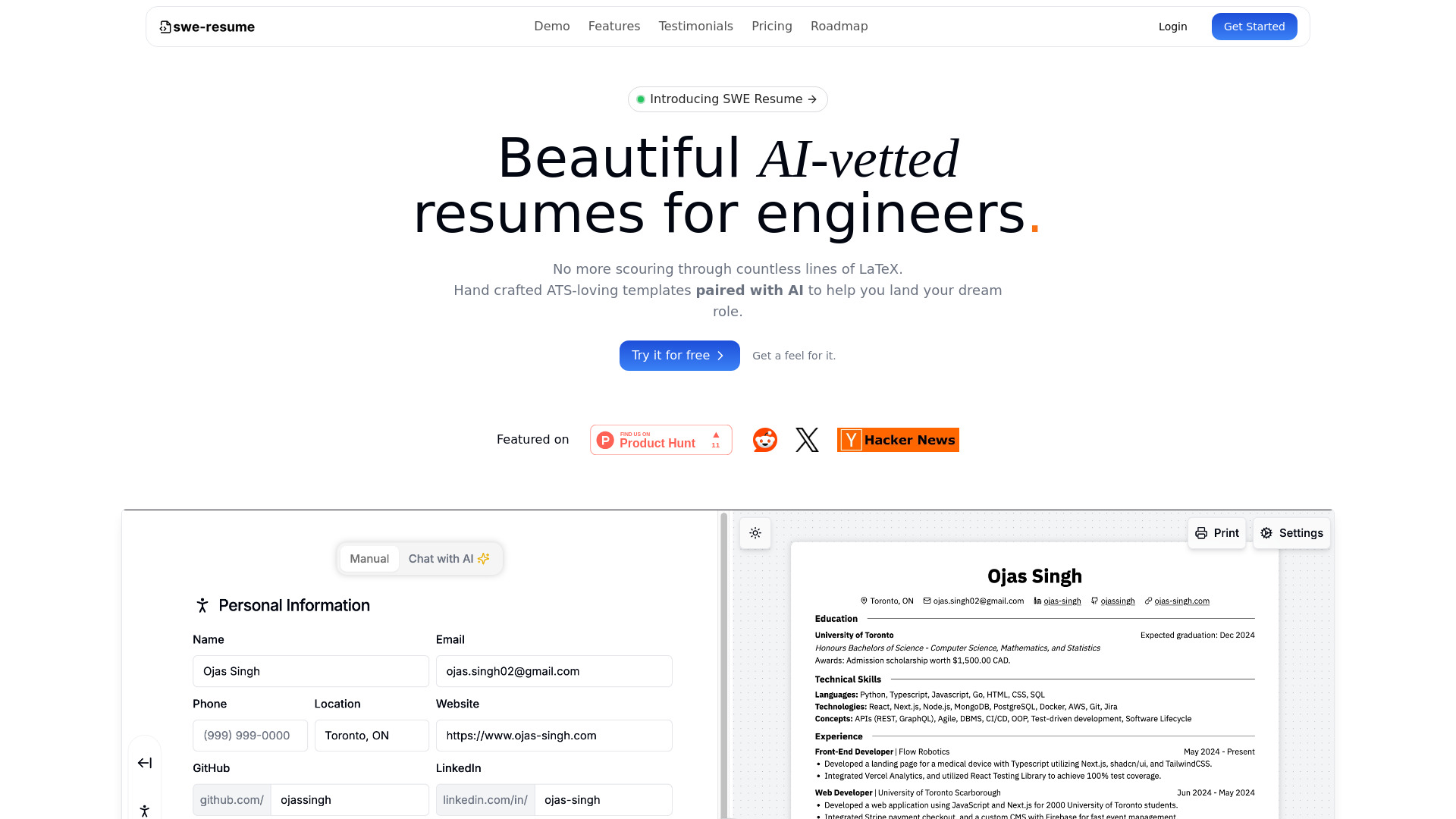
Task: Click the X Twitter featured link
Action: 807,439
